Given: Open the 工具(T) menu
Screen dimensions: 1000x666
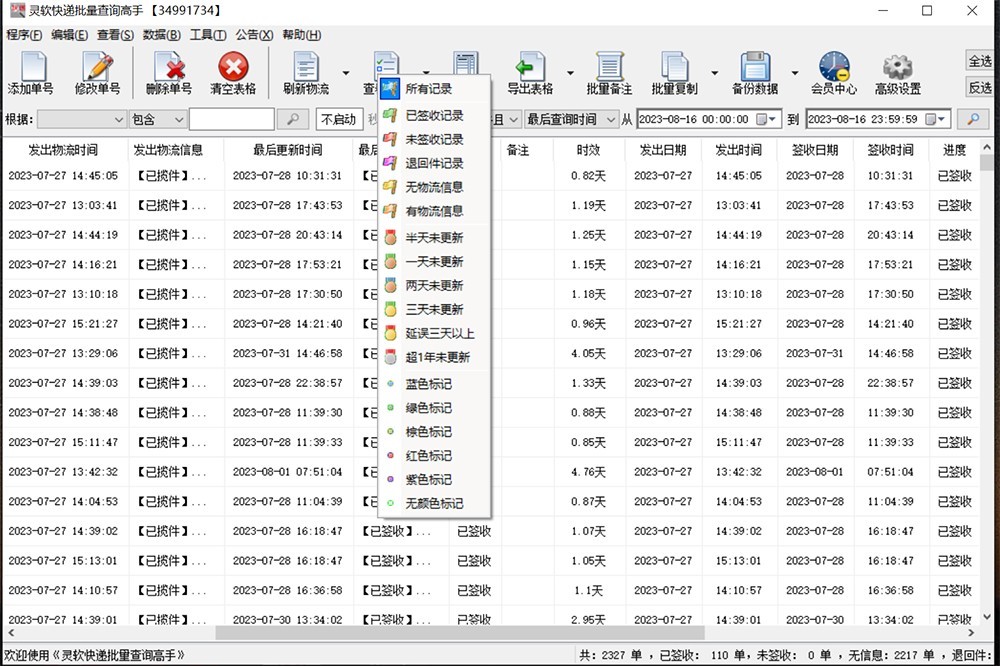Looking at the screenshot, I should [x=207, y=34].
